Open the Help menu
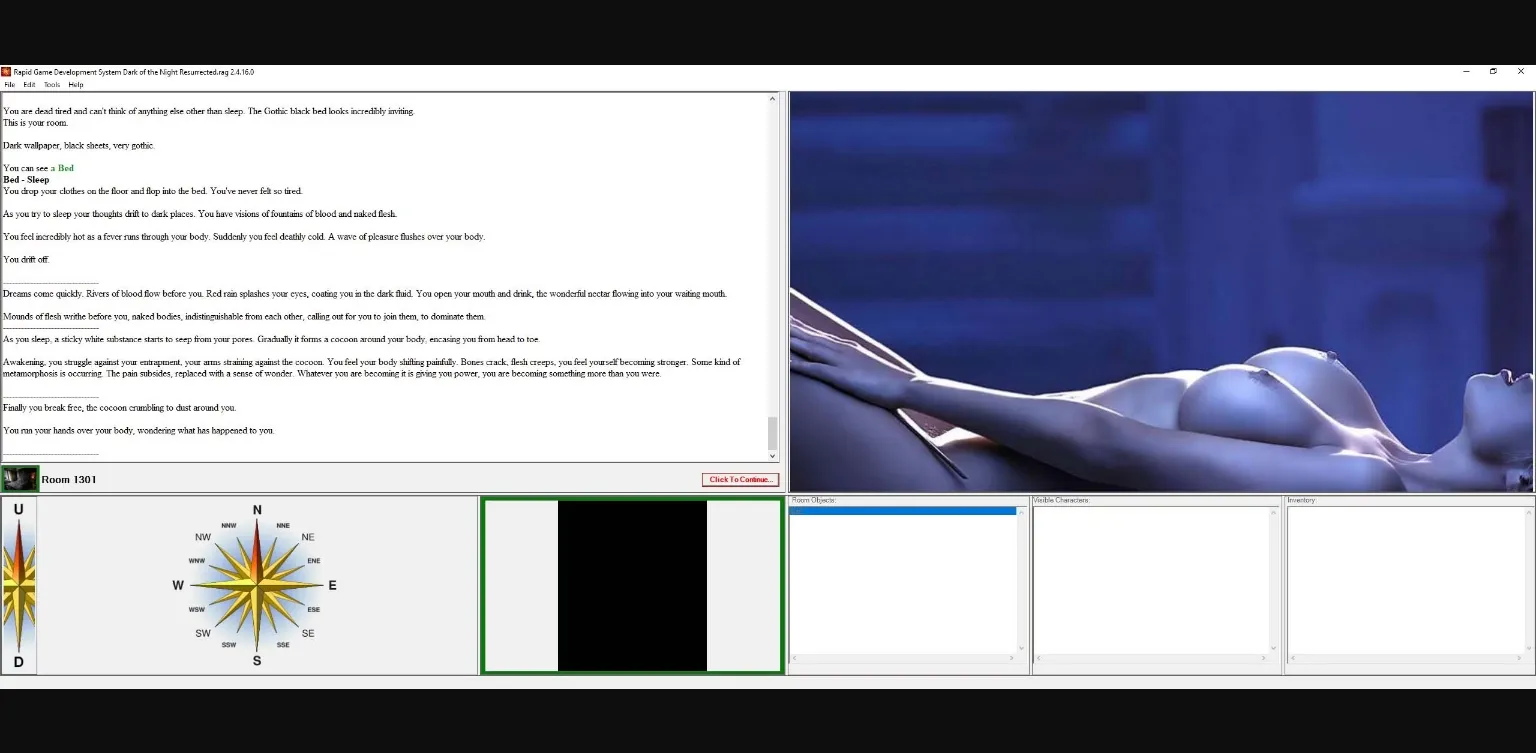Viewport: 1536px width, 753px height. click(x=76, y=85)
